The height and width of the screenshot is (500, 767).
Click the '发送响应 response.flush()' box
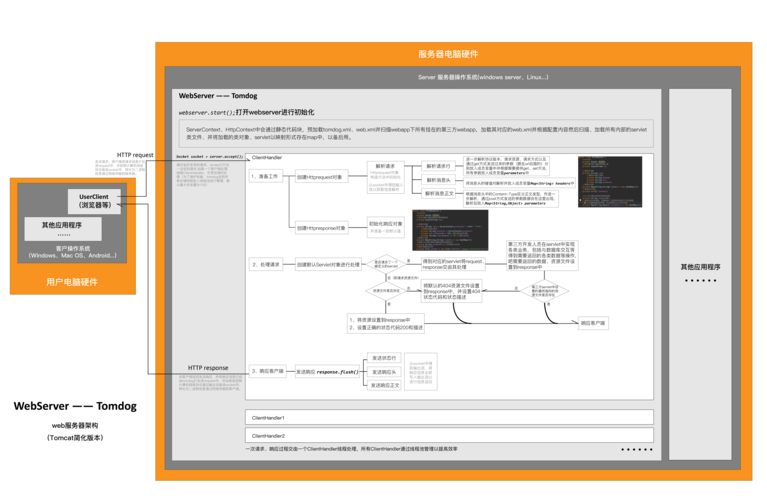coord(327,372)
